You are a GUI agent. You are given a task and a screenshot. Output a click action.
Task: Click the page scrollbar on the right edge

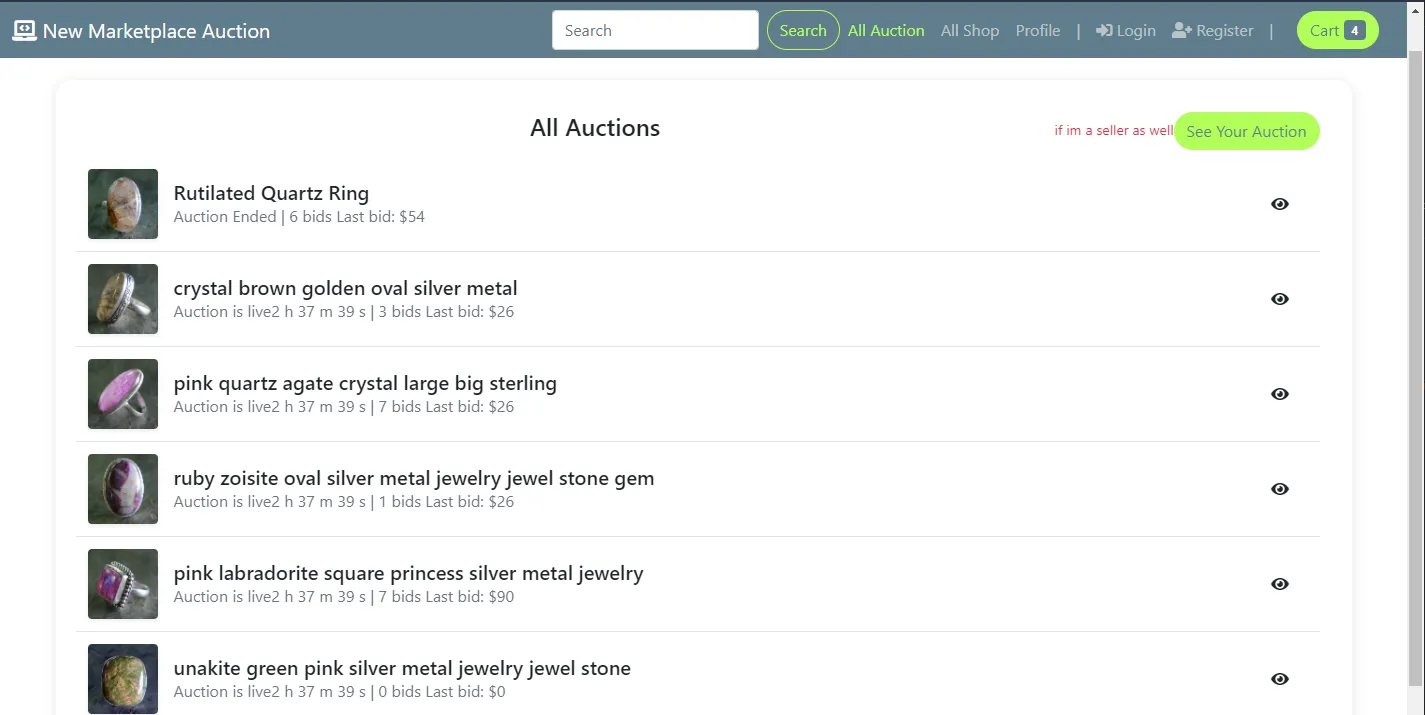point(1419,350)
